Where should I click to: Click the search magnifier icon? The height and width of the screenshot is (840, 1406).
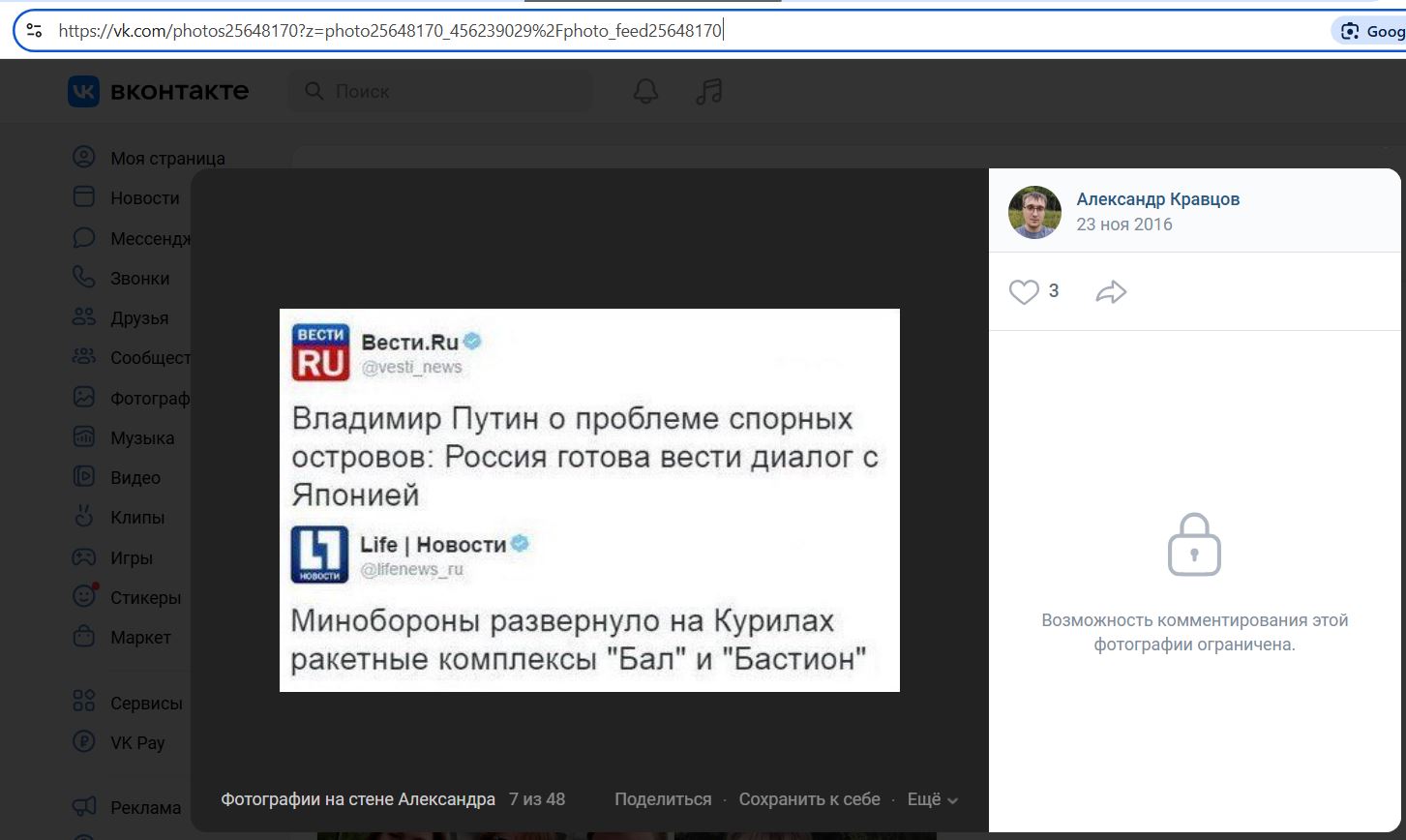[314, 91]
